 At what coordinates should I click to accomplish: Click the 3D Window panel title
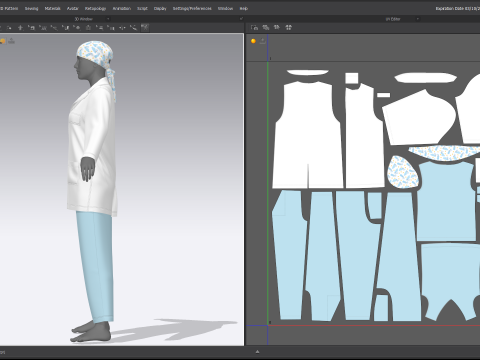[x=83, y=19]
